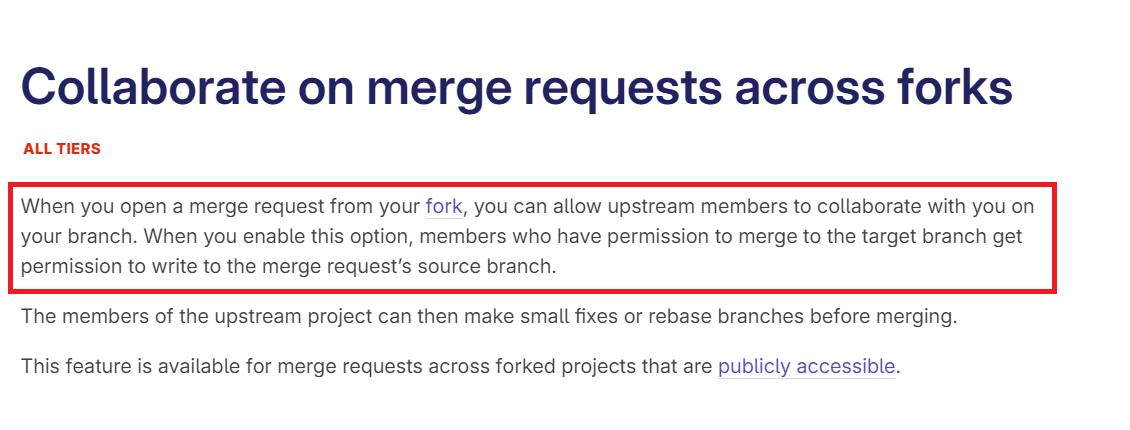Screen dimensions: 1130x430
Task: Click the ALL TIERS badge
Action: tap(62, 149)
